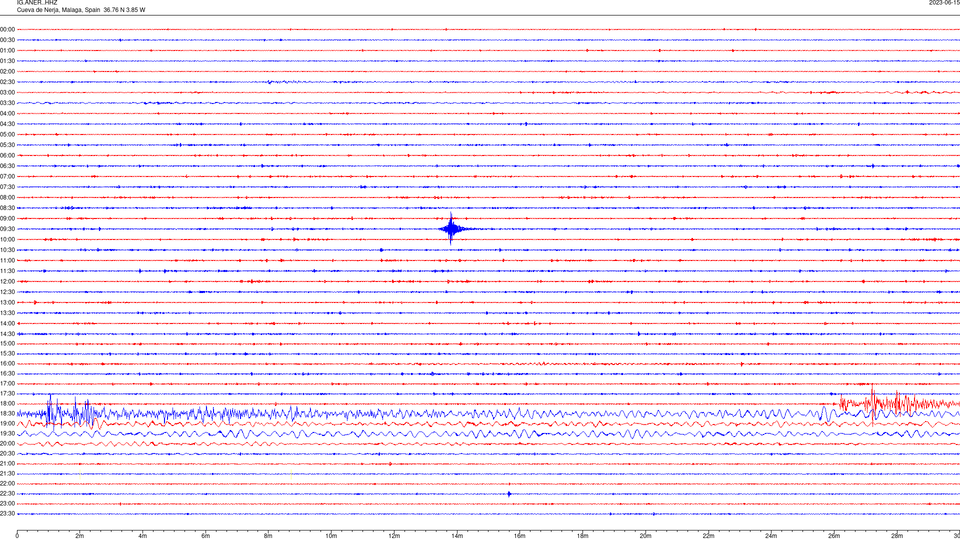Click the '18:30' trace time label

[7, 414]
